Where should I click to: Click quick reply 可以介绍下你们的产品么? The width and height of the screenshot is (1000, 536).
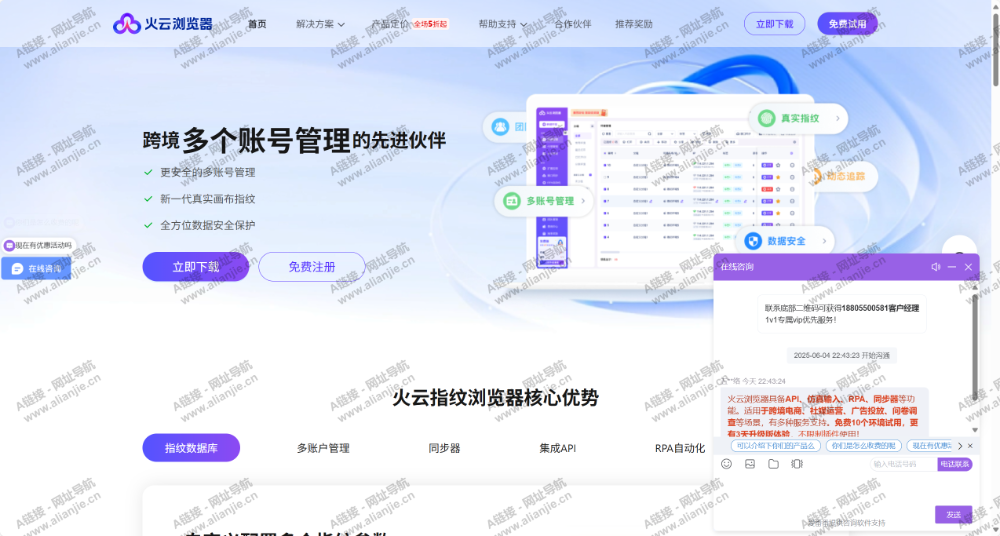point(775,446)
